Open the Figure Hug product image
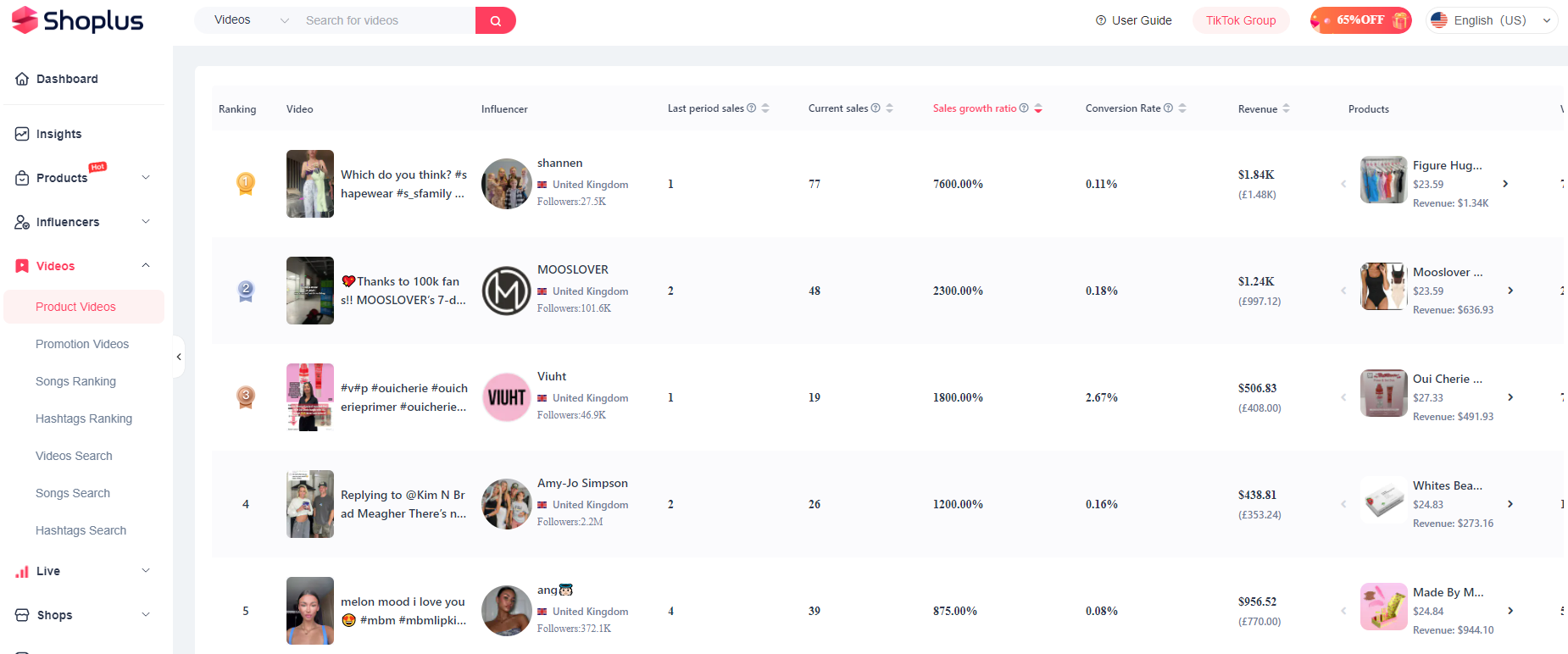 pos(1384,180)
